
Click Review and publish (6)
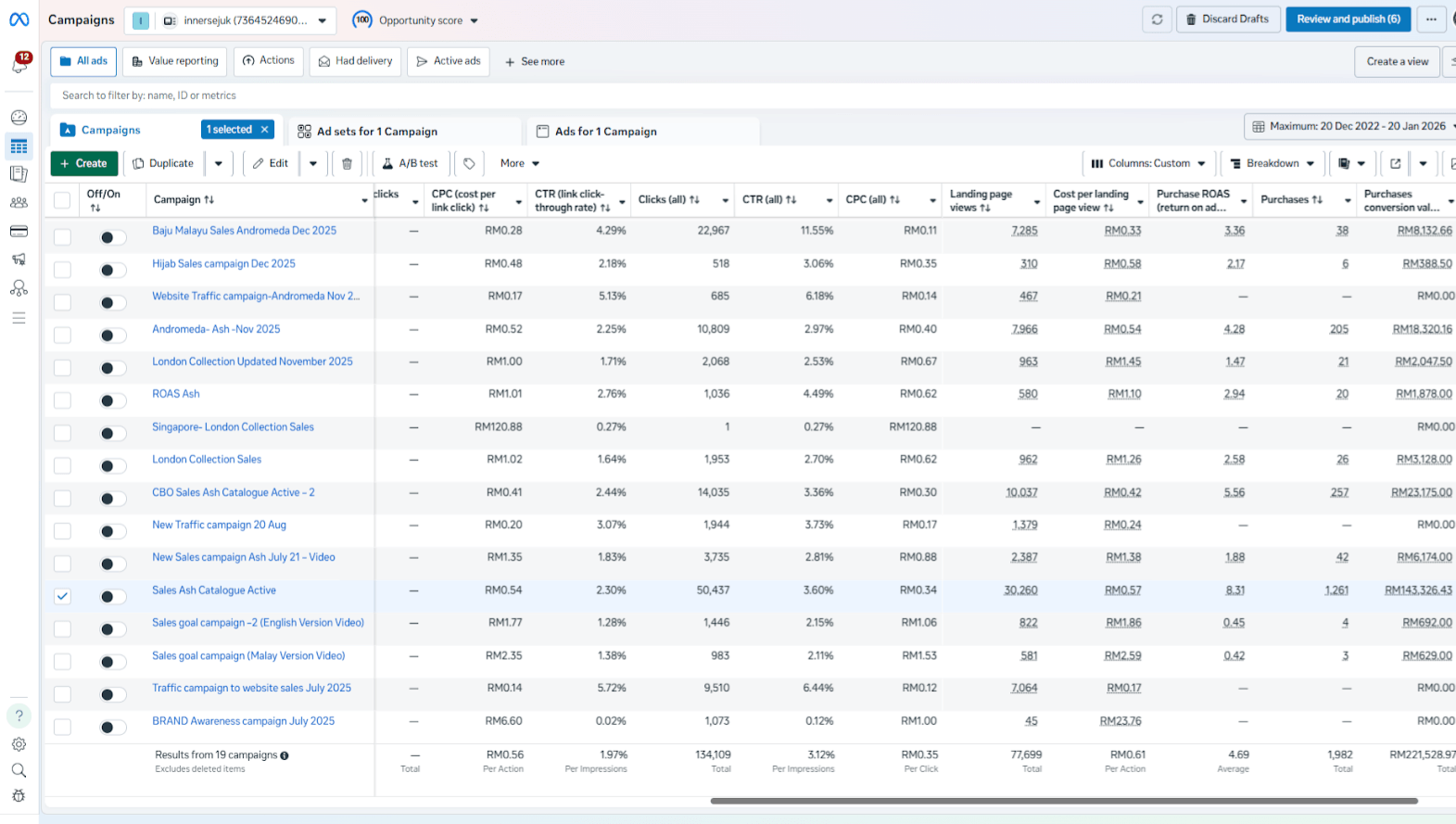coord(1348,19)
